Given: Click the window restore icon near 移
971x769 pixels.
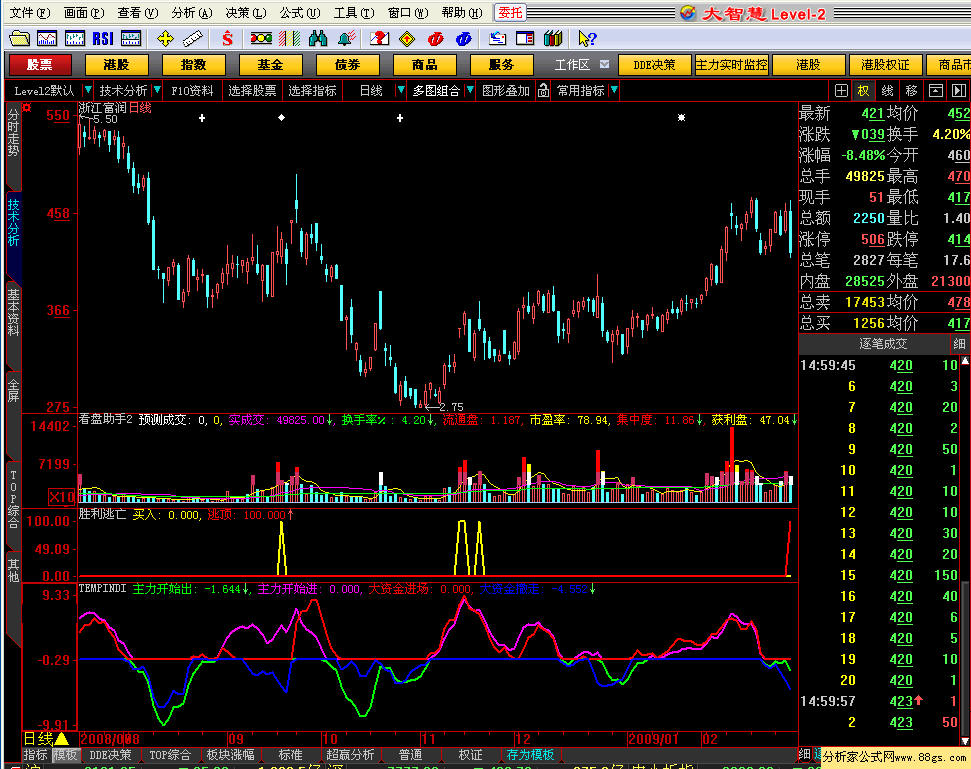Looking at the screenshot, I should point(936,90).
